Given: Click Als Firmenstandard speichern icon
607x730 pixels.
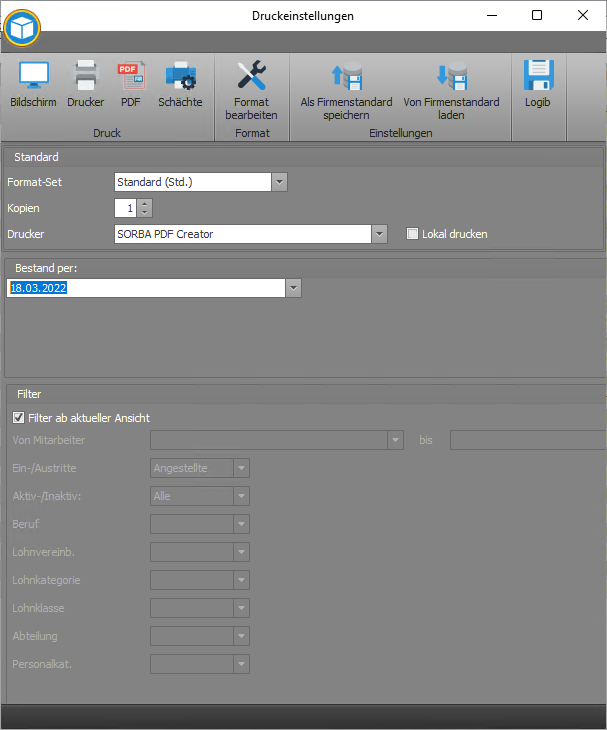Looking at the screenshot, I should pyautogui.click(x=346, y=78).
